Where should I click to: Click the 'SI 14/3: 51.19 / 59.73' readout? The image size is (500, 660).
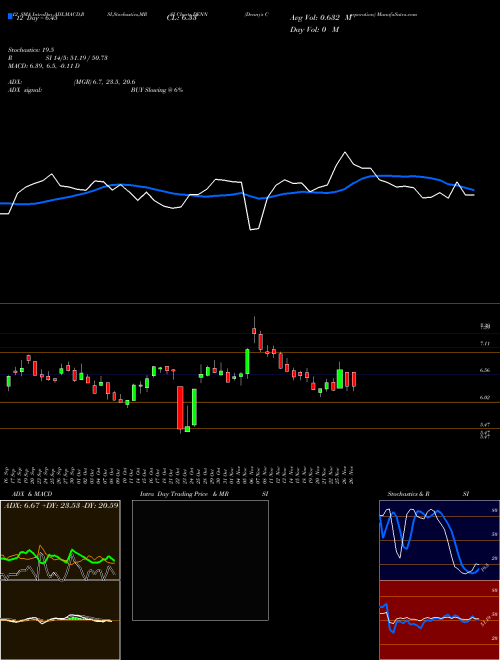(77, 58)
